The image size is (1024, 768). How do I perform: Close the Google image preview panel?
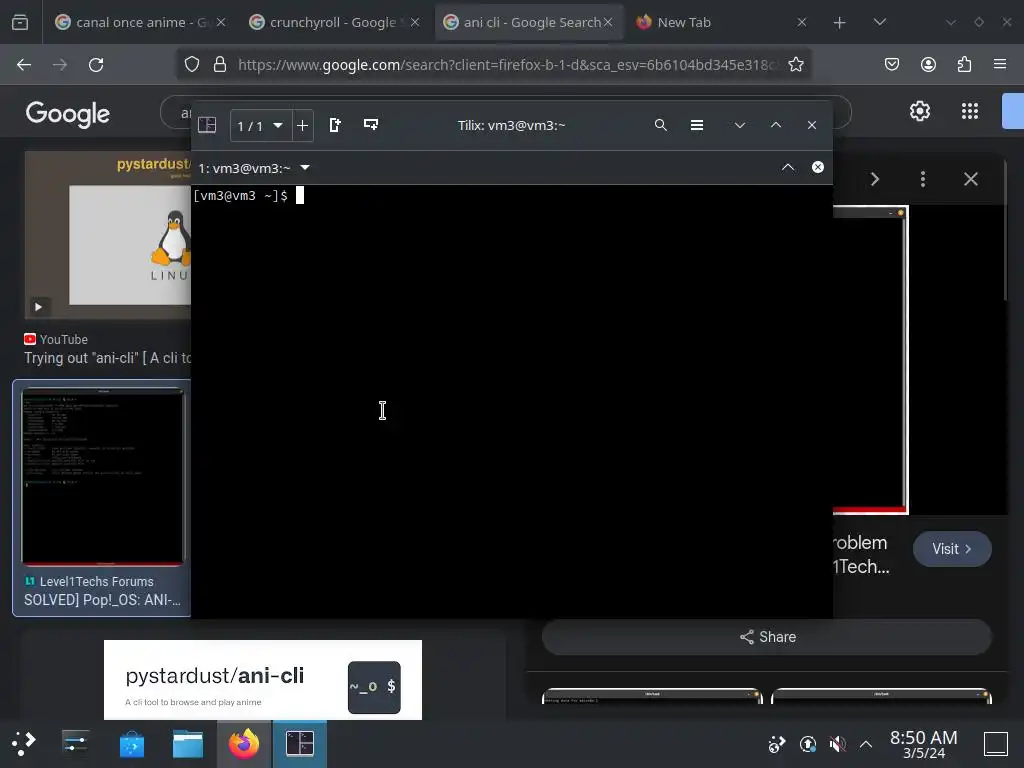pyautogui.click(x=971, y=179)
